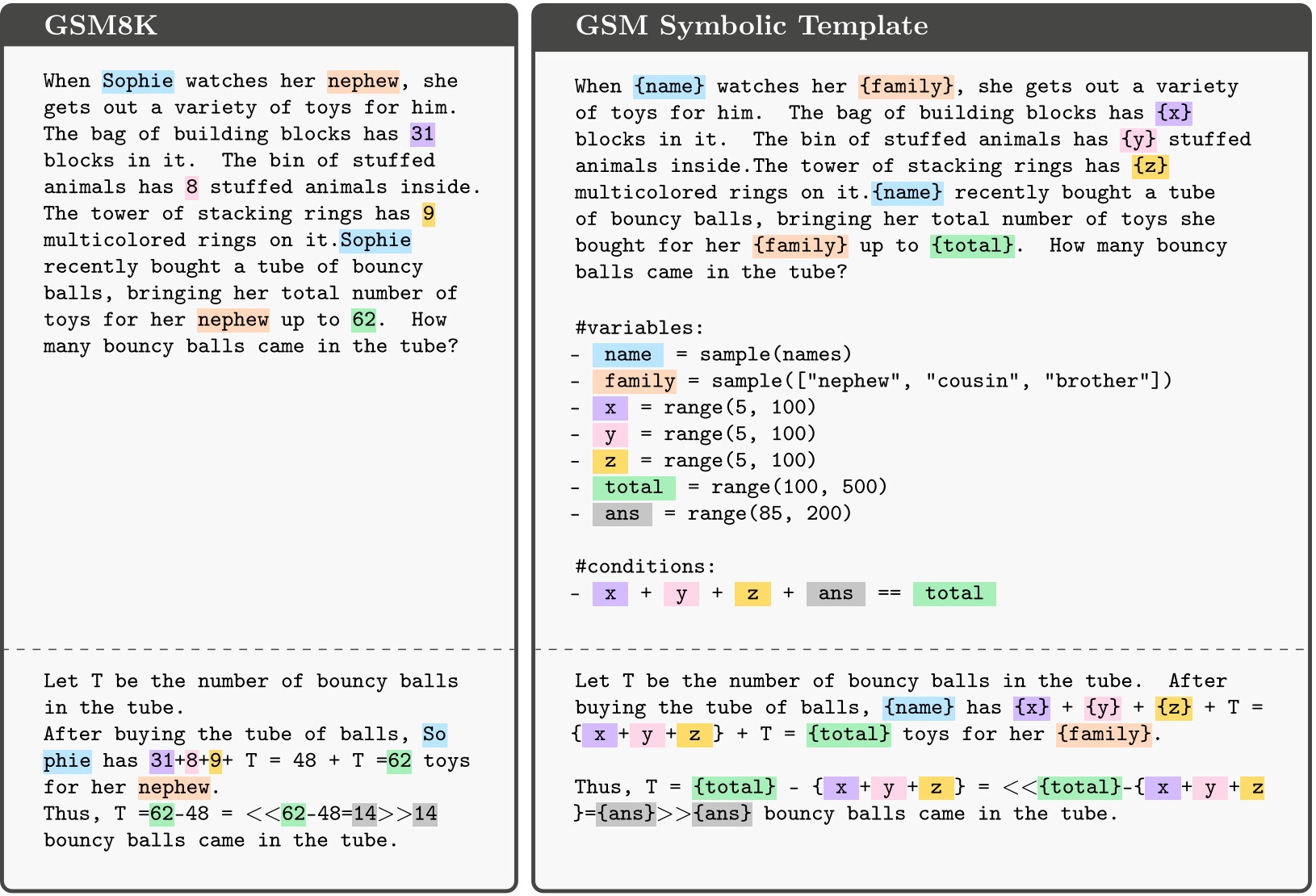The image size is (1316, 896).
Task: Click the GSM8K panel title
Action: 101,26
